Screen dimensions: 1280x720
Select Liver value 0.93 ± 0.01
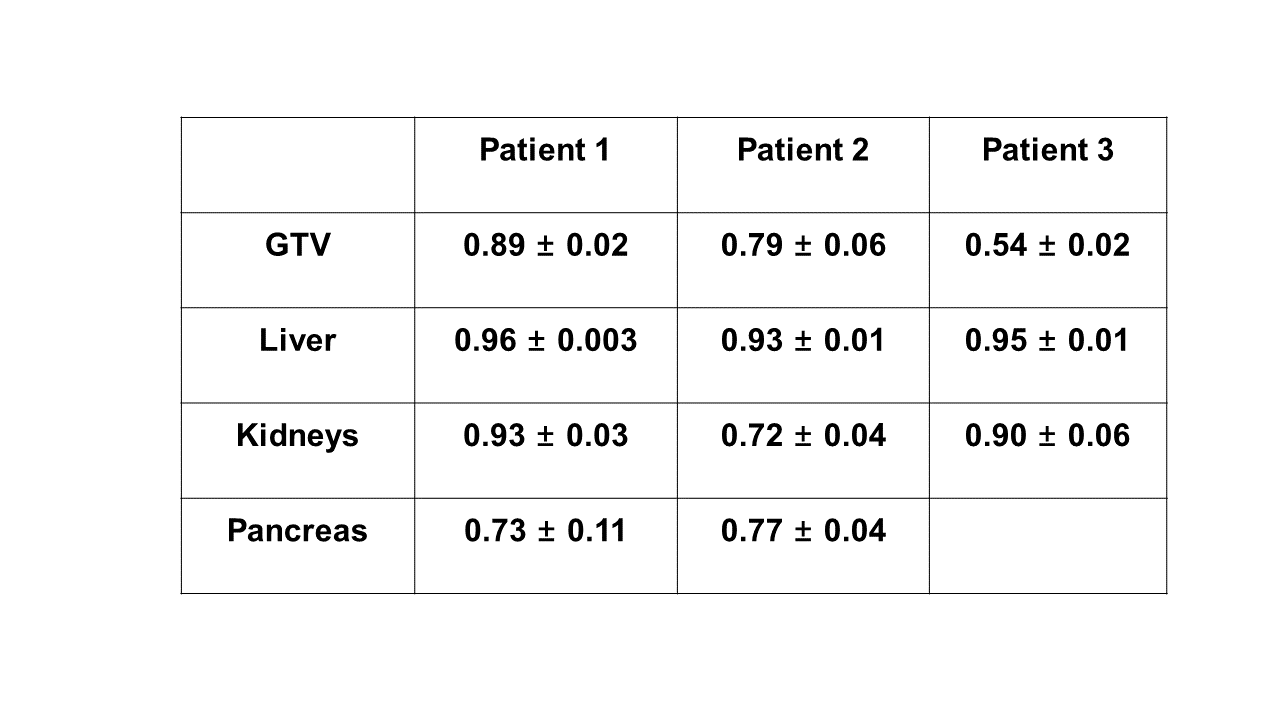802,340
